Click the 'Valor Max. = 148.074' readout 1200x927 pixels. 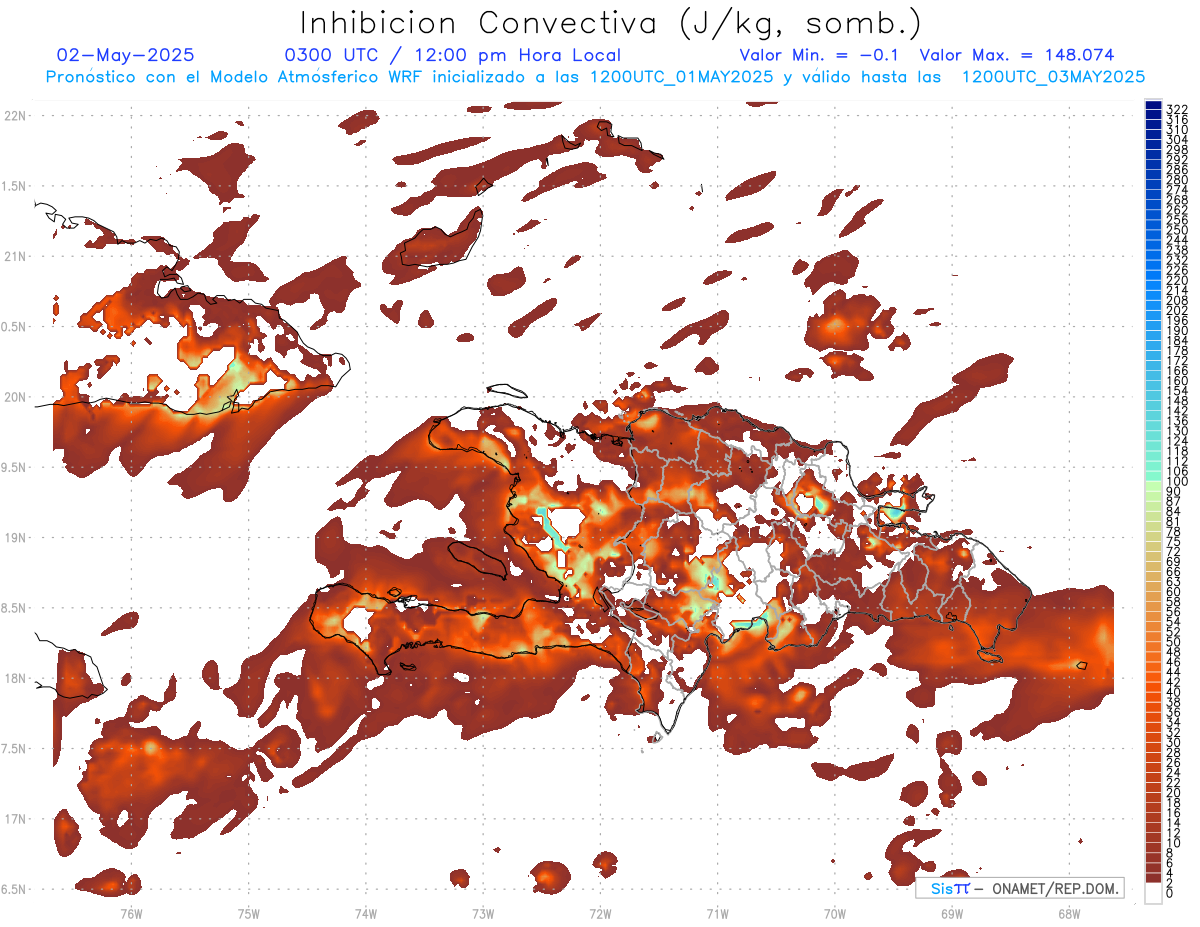tap(1017, 55)
